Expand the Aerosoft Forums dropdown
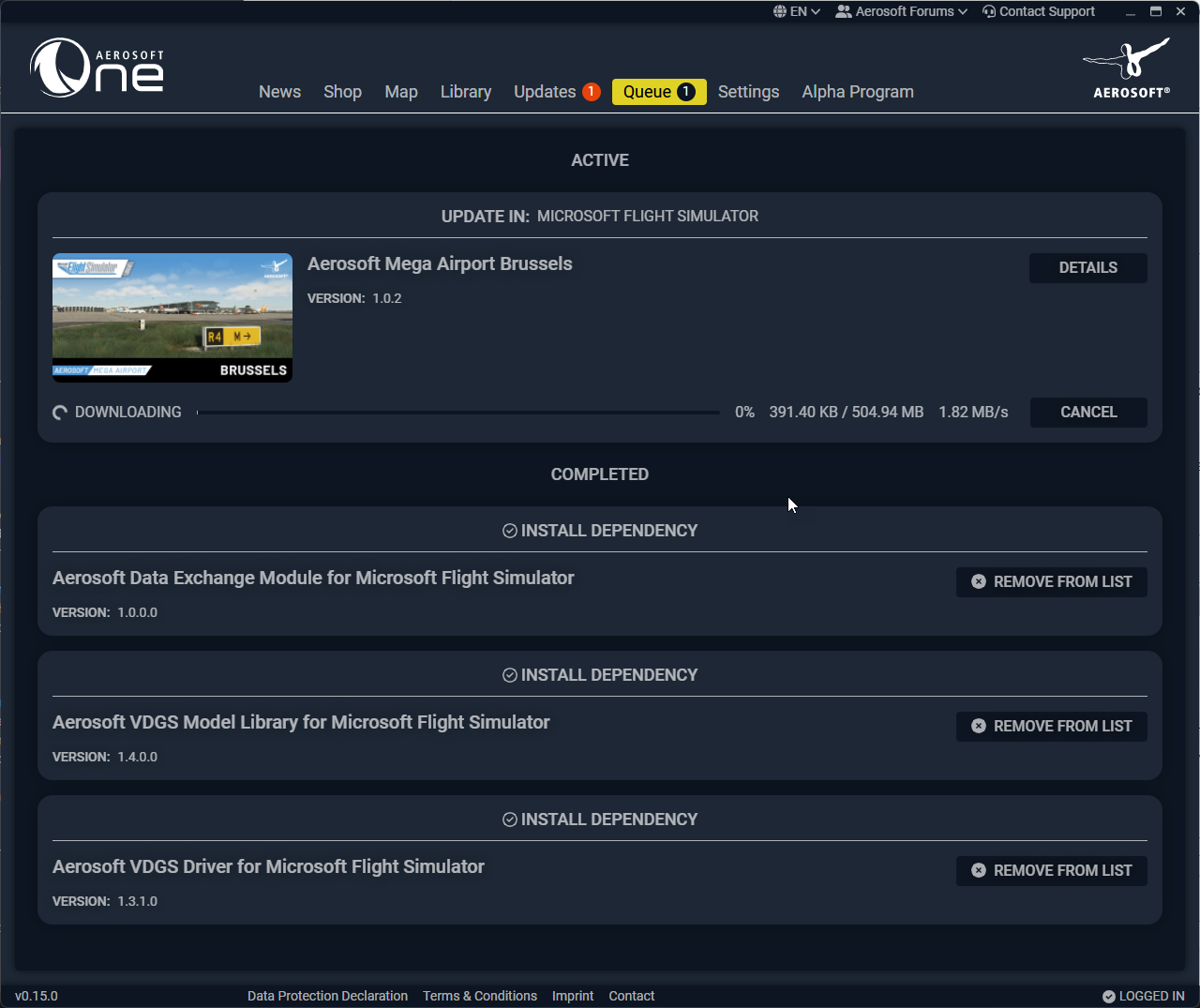Image resolution: width=1200 pixels, height=1008 pixels. [x=902, y=11]
